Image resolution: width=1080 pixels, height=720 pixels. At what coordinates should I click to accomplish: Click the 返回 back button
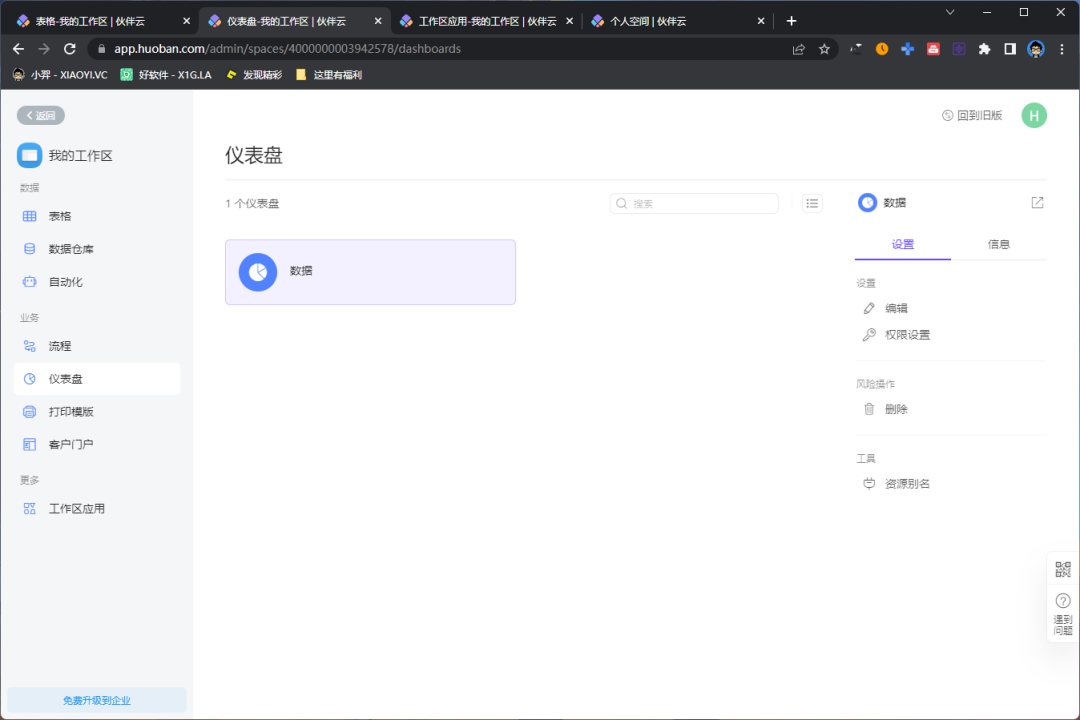[x=40, y=115]
